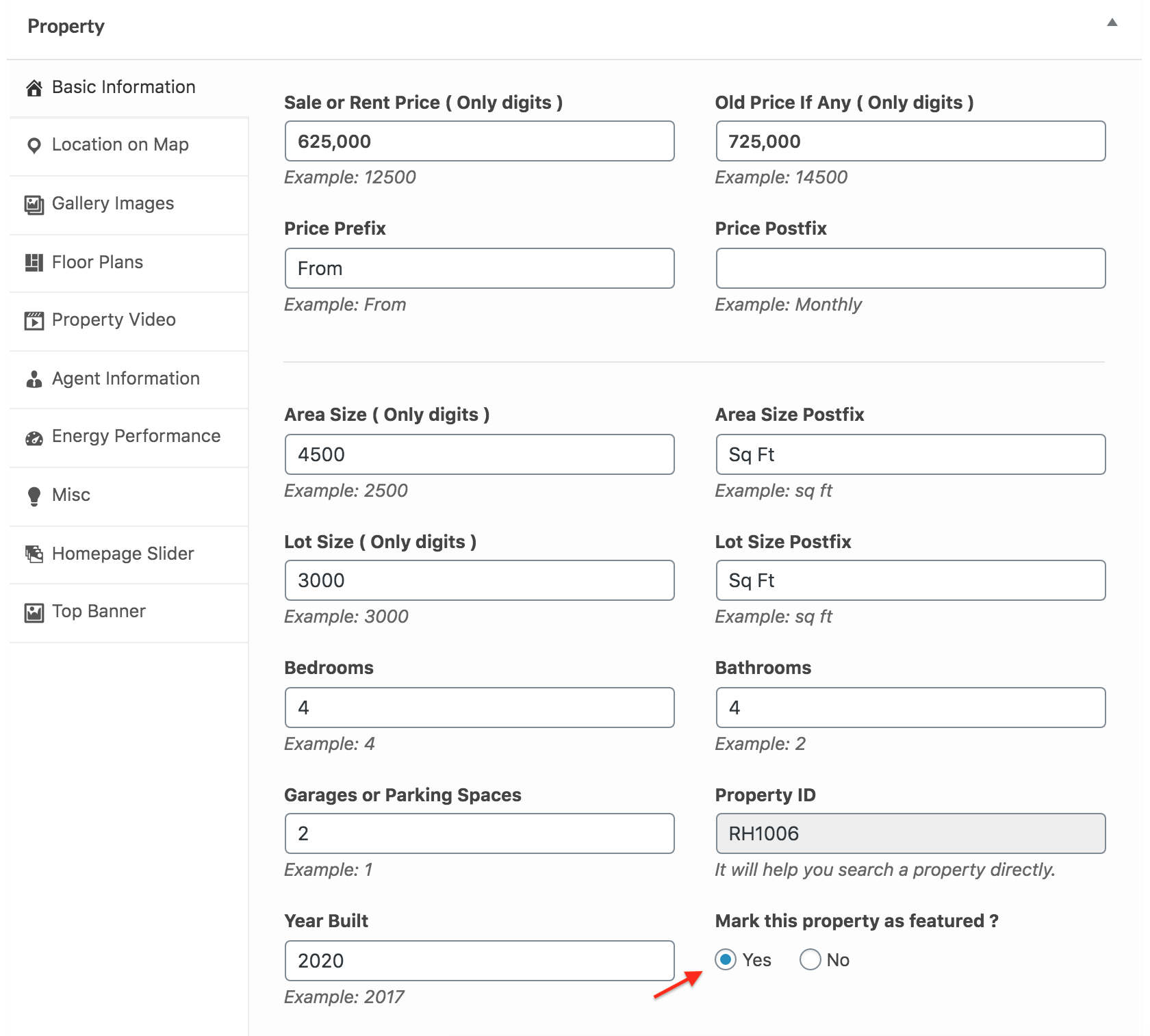Click the Area Size digits field

coord(480,454)
